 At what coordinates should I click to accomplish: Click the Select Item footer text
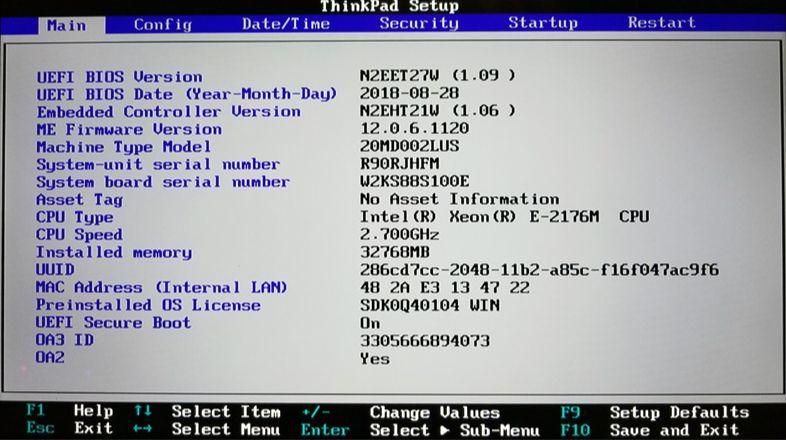[226, 412]
